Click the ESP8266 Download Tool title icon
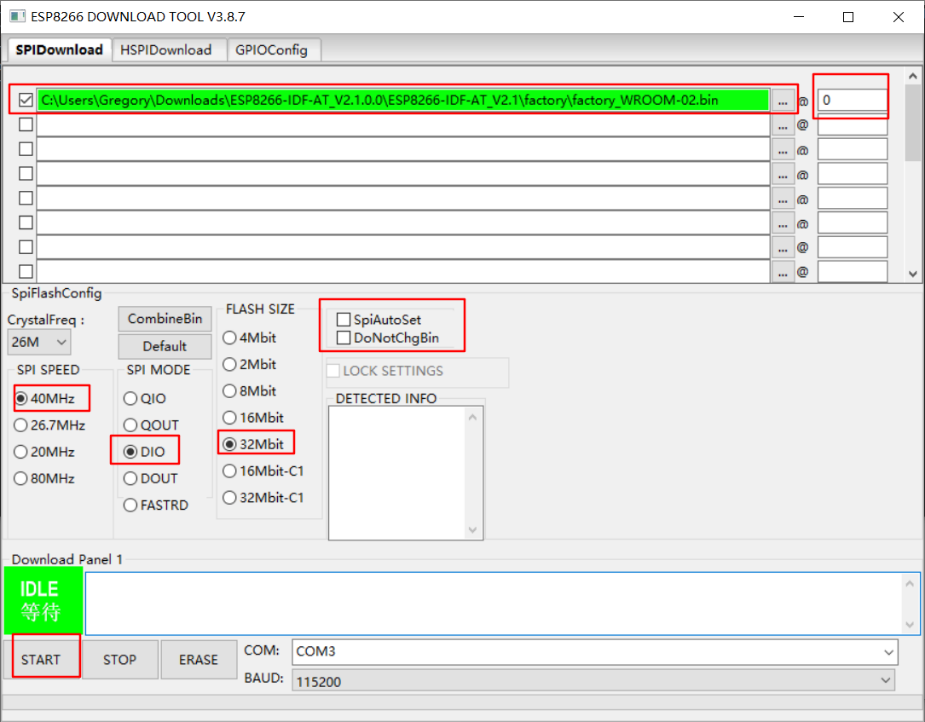This screenshot has width=925, height=722. (17, 16)
